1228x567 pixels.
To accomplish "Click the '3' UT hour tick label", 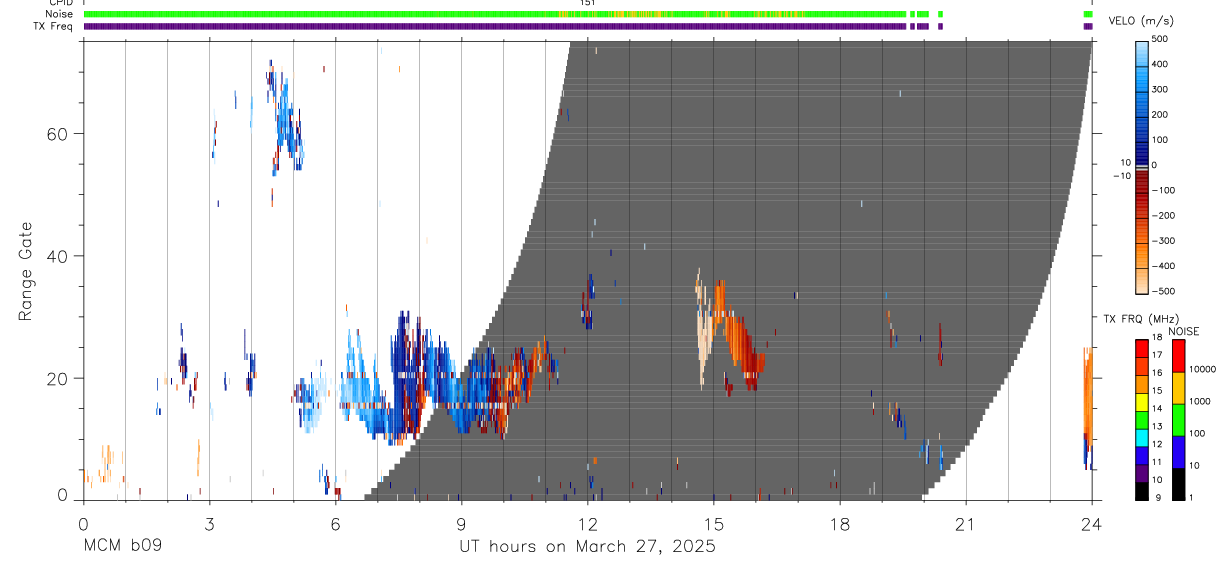I will pyautogui.click(x=209, y=523).
